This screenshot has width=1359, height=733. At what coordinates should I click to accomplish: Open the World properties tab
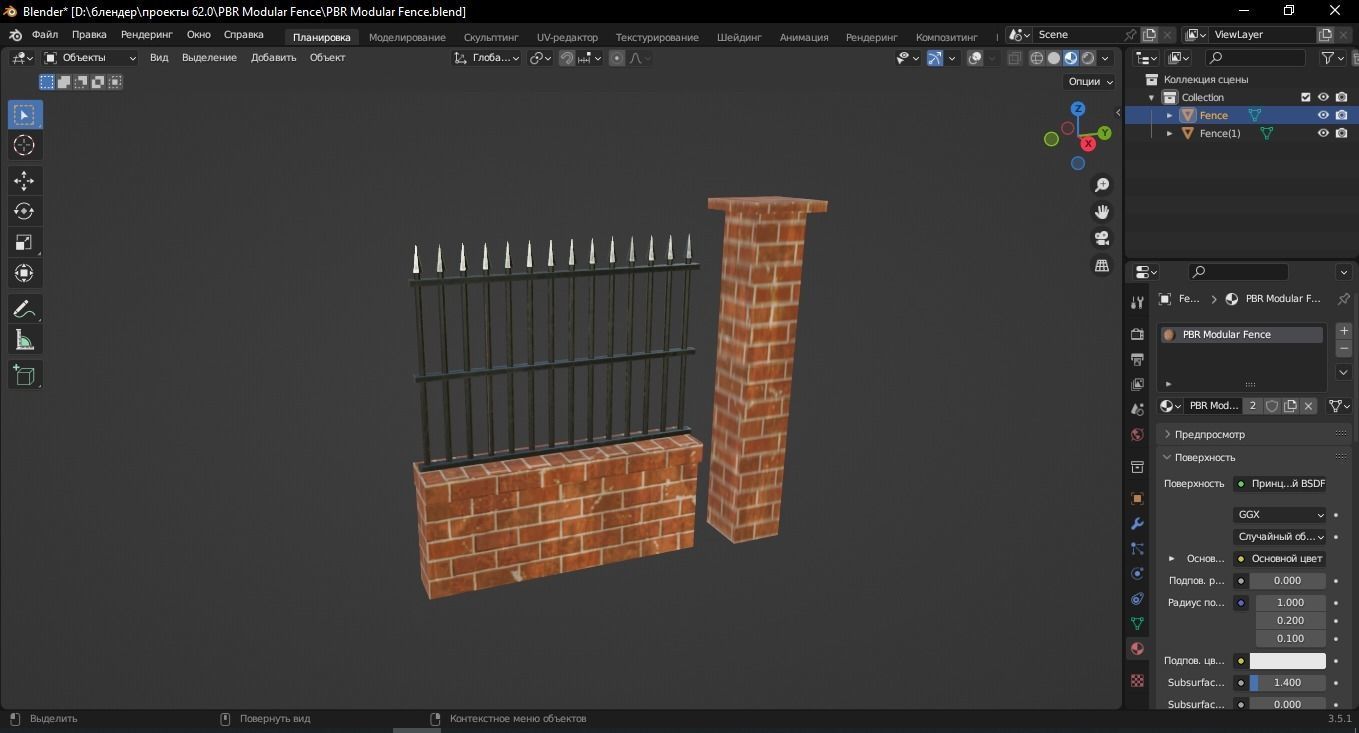click(x=1137, y=435)
